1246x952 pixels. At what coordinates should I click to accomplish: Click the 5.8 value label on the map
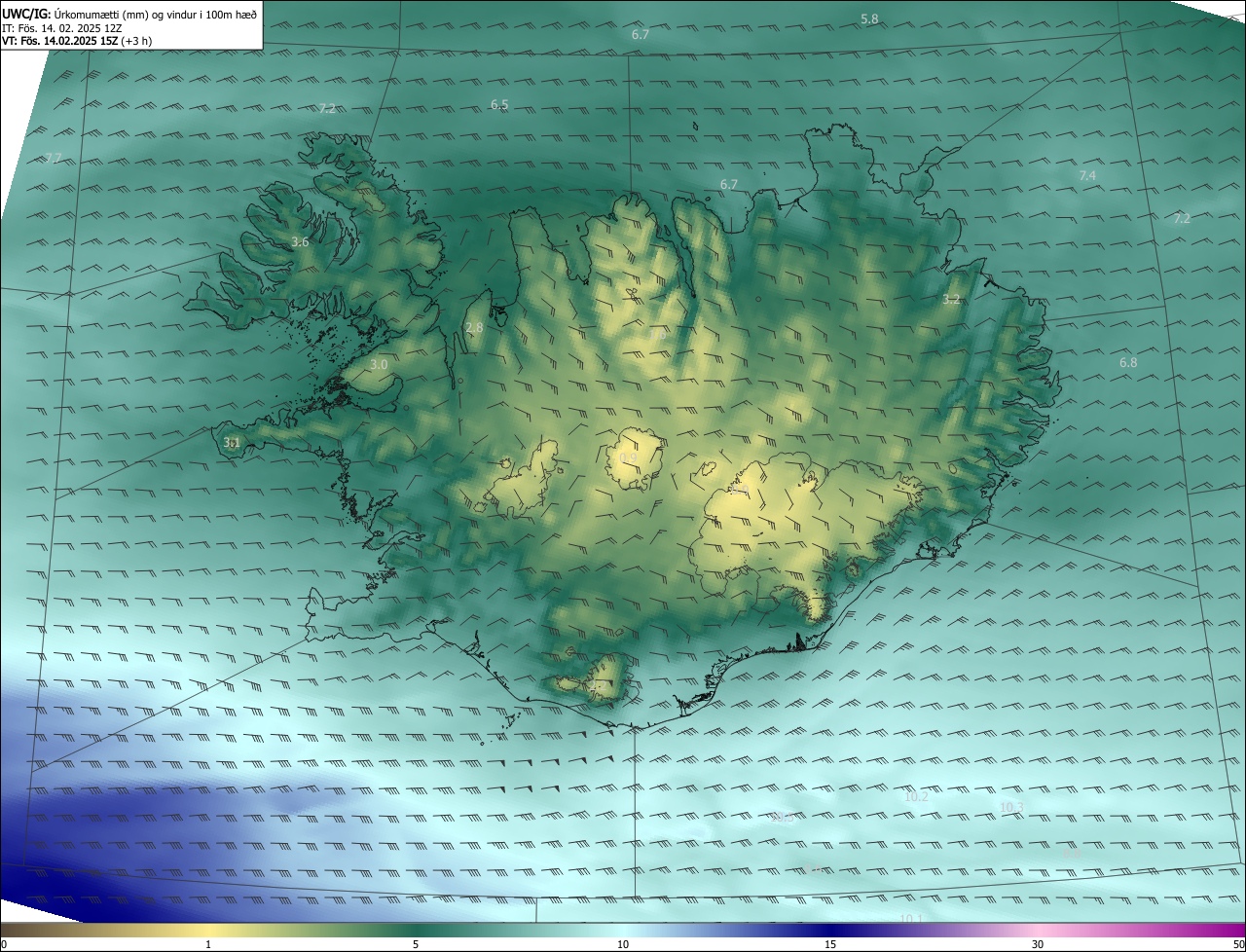[x=869, y=19]
